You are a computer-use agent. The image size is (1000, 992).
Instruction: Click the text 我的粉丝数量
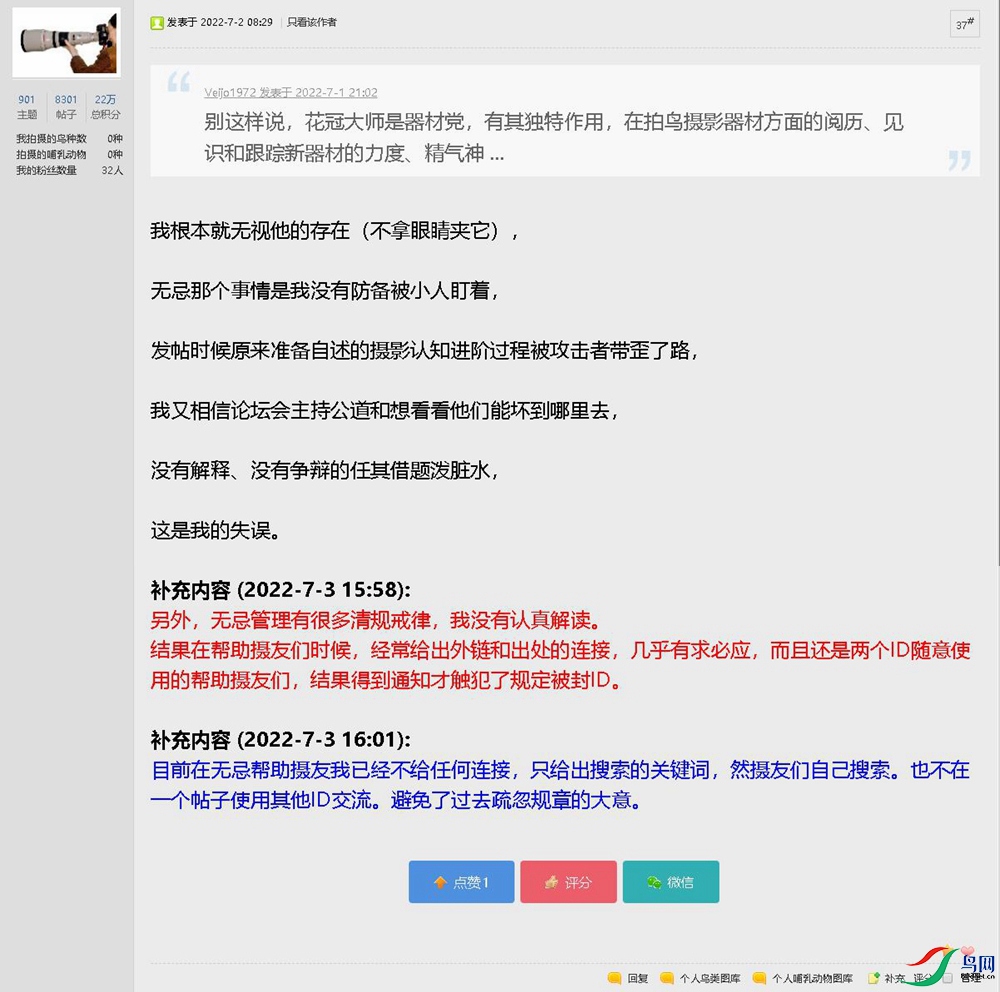46,170
